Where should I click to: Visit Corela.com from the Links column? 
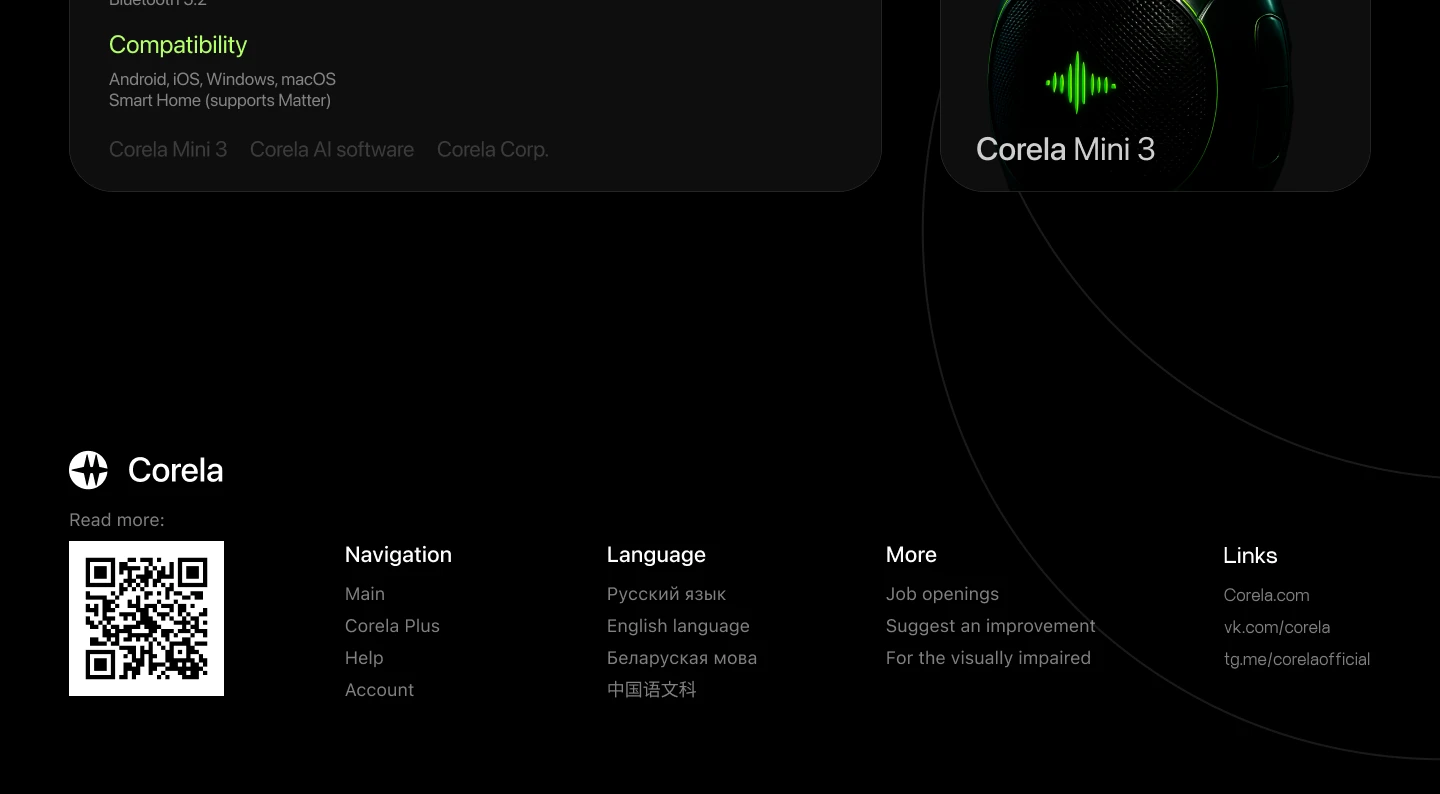click(x=1266, y=595)
